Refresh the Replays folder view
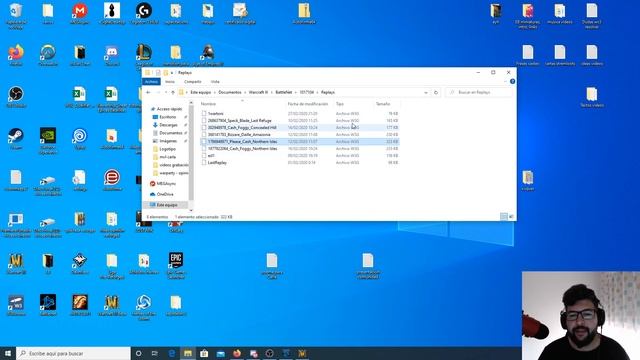640x360 pixels. [436, 93]
